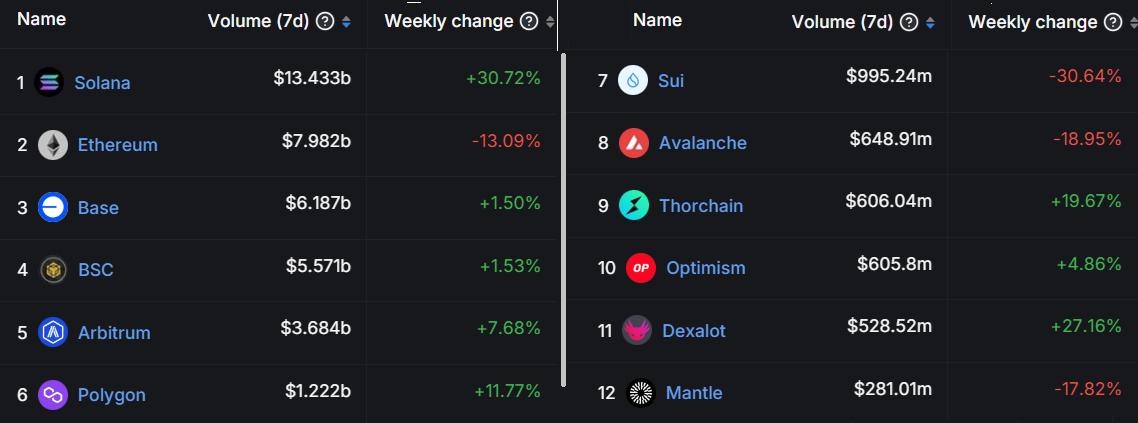Click the Base blue circle icon
This screenshot has height=423, width=1138.
tap(52, 208)
